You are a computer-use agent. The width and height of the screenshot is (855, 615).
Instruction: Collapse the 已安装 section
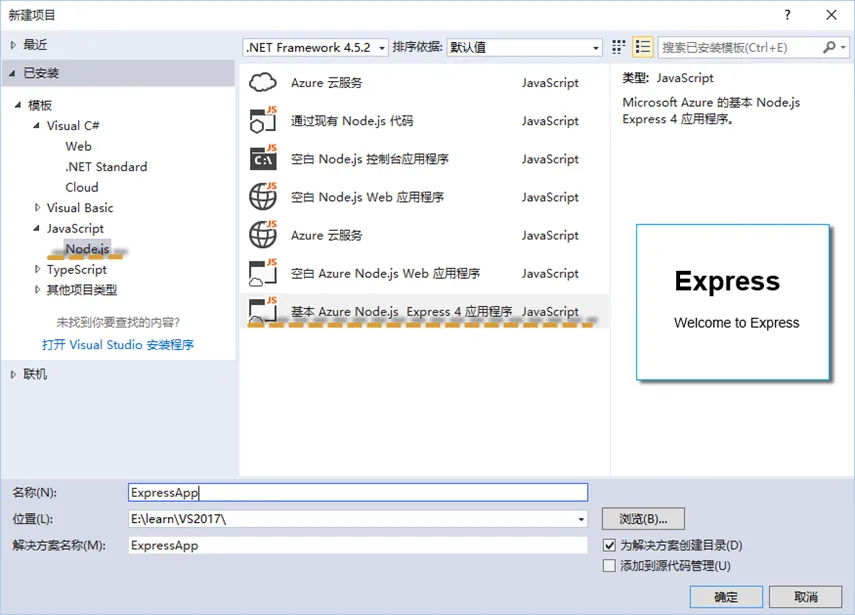click(13, 73)
